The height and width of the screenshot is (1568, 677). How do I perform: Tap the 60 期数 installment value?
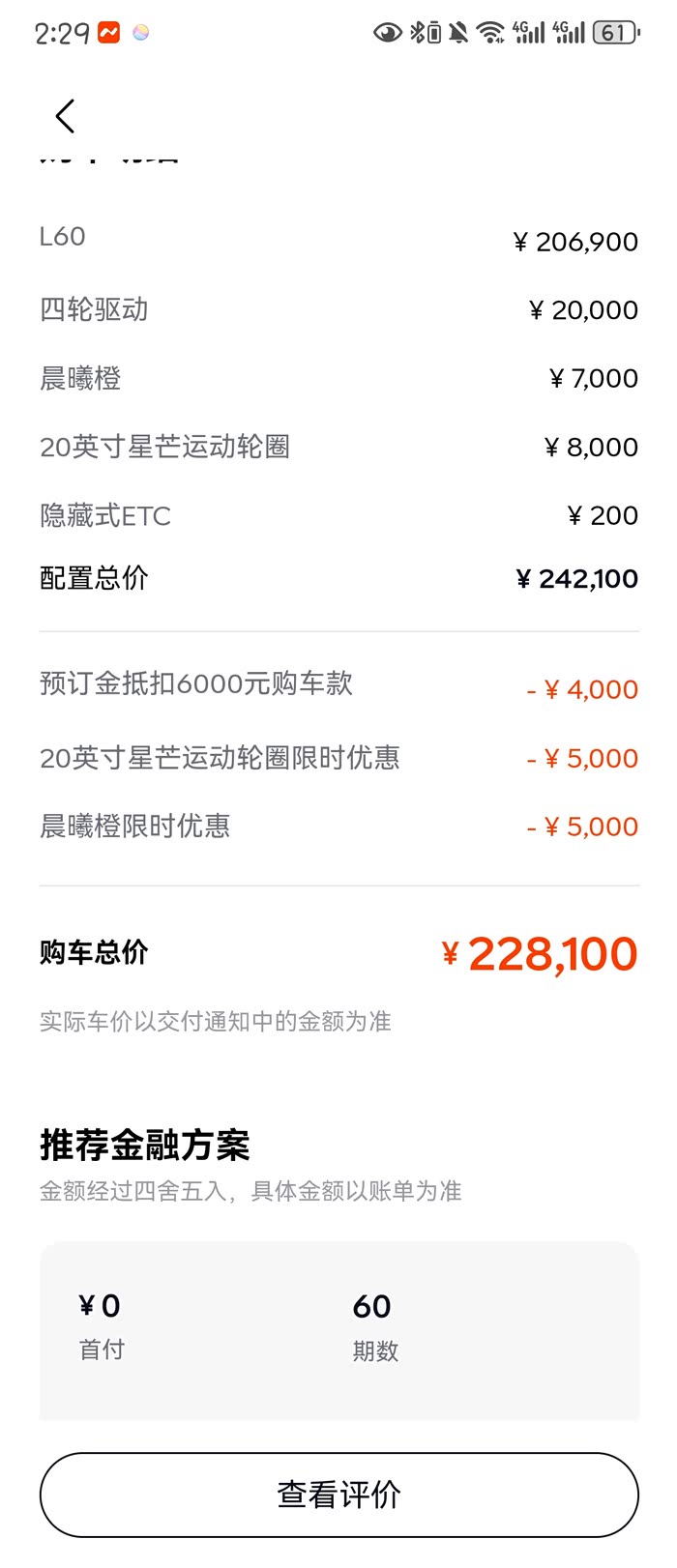point(373,1308)
